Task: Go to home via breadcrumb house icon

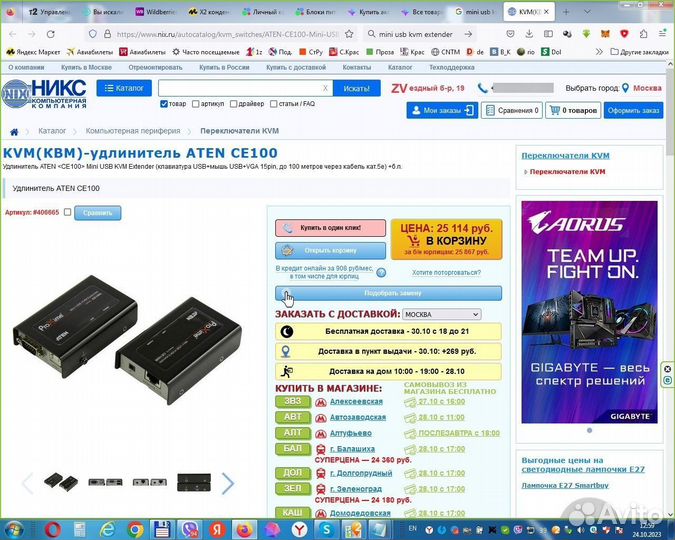Action: tap(14, 132)
